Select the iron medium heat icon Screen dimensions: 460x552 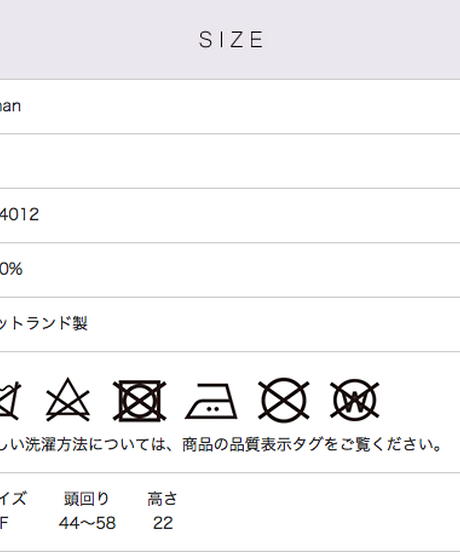point(211,401)
